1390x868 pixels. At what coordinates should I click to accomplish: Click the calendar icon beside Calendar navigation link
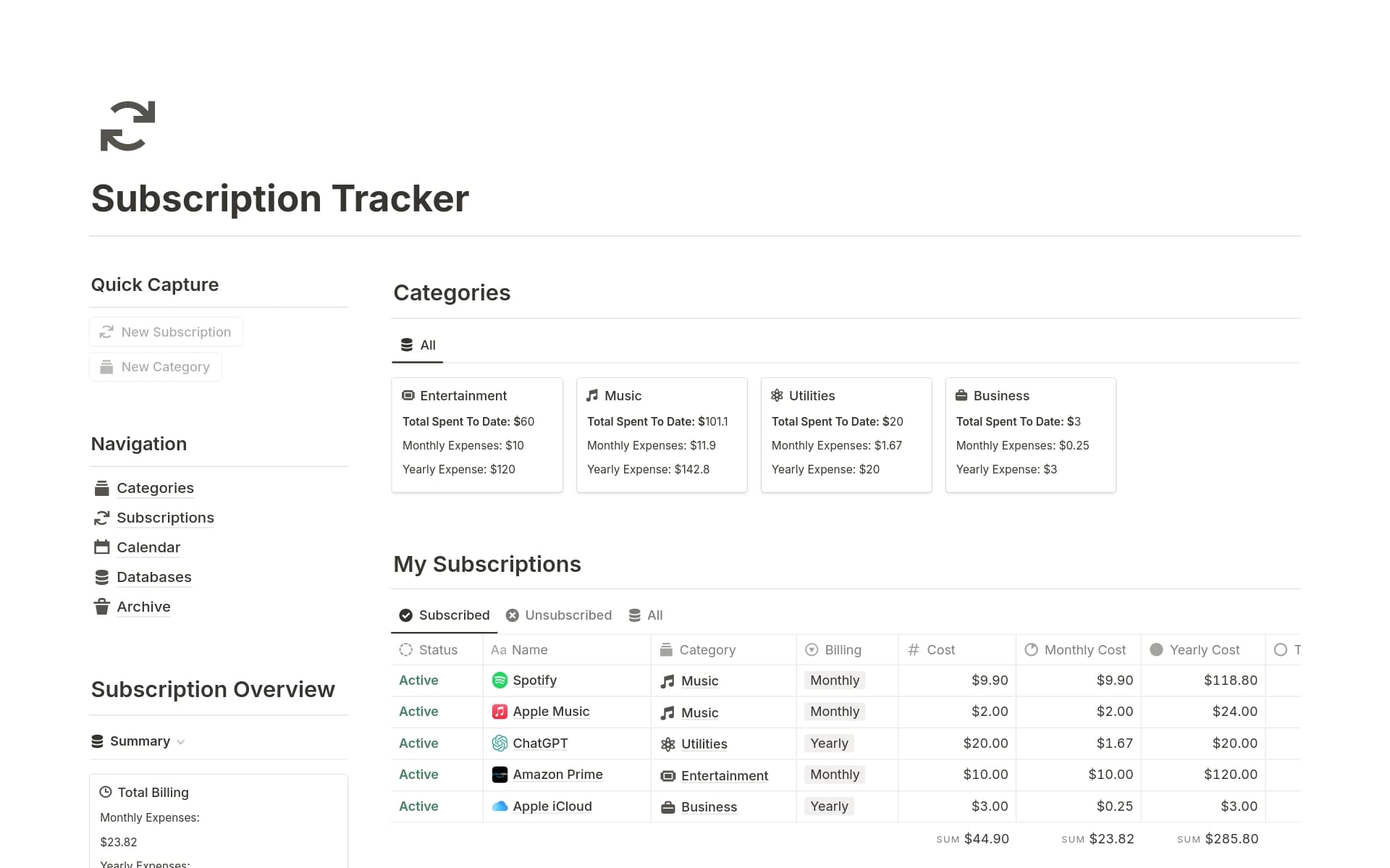pos(102,547)
